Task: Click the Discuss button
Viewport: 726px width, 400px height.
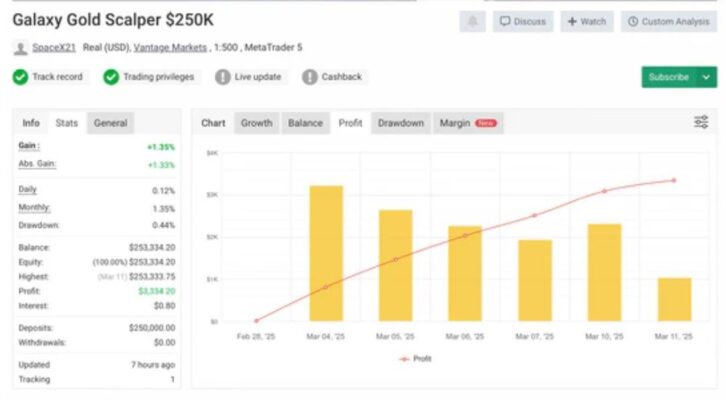Action: [523, 21]
